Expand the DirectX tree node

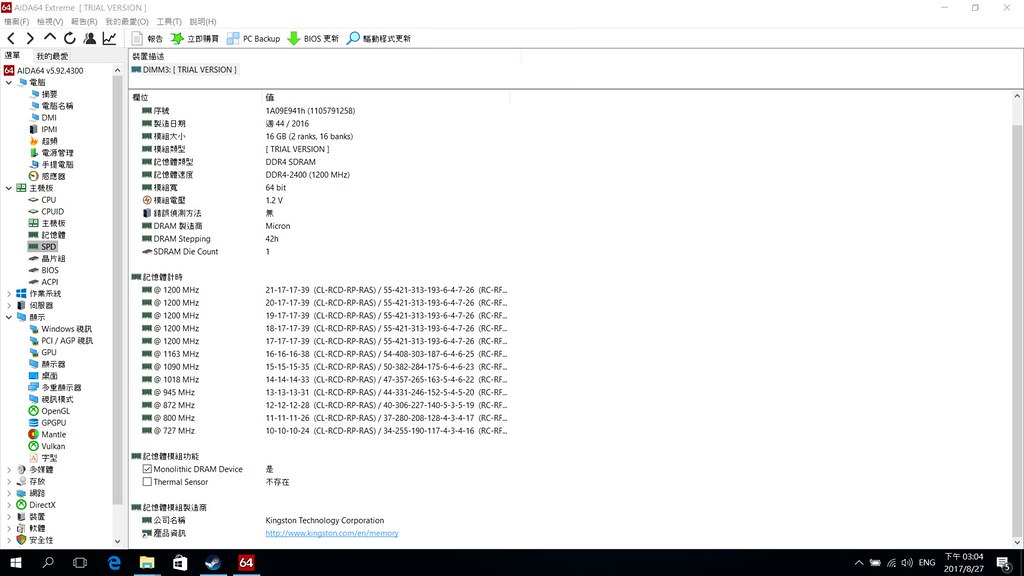(9, 505)
